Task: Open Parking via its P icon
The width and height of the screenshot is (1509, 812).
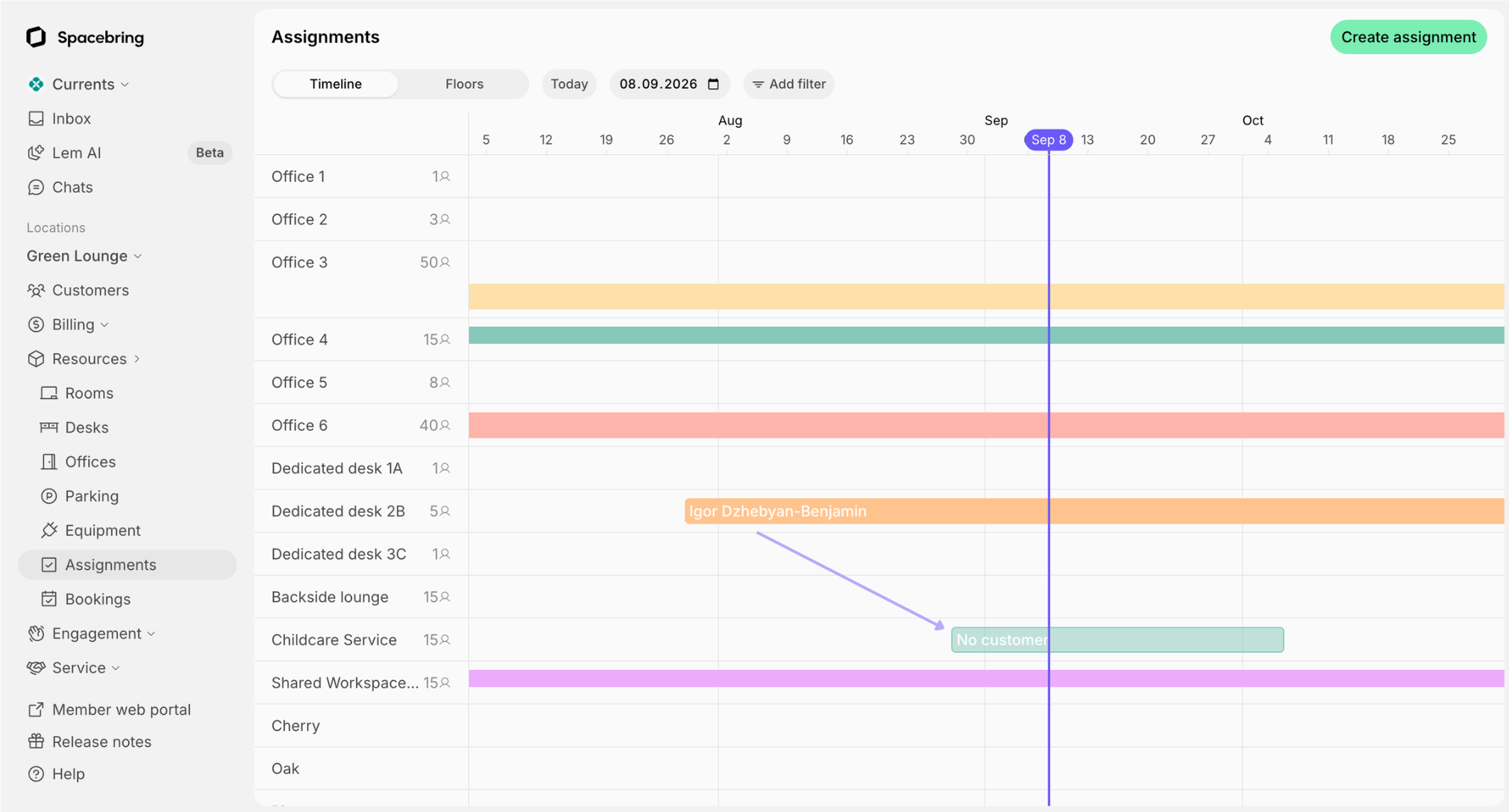Action: [x=49, y=496]
